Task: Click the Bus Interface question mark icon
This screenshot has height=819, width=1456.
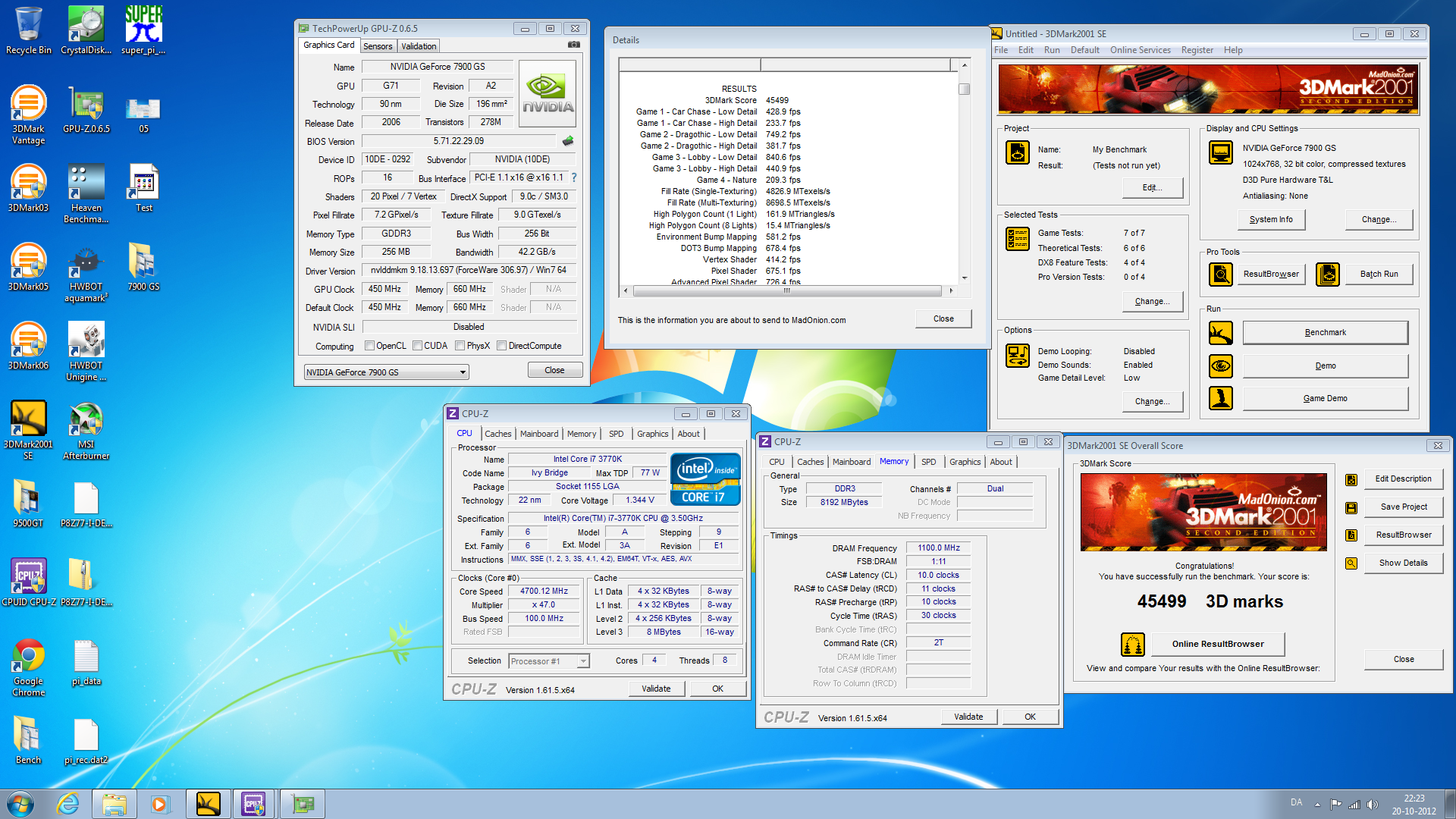Action: [574, 177]
